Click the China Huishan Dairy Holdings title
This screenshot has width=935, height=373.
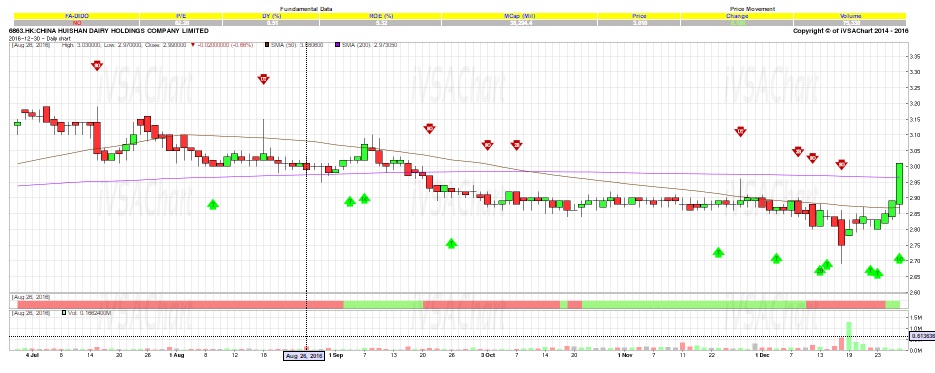click(108, 30)
